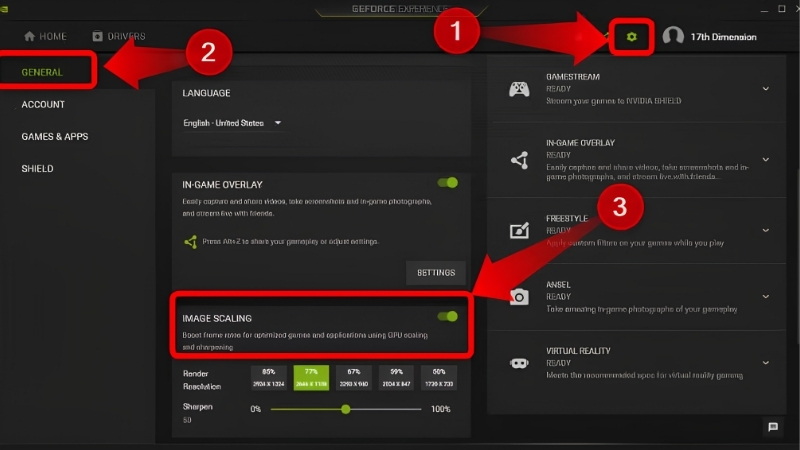
Task: Select the 67% render resolution option
Action: 354,378
